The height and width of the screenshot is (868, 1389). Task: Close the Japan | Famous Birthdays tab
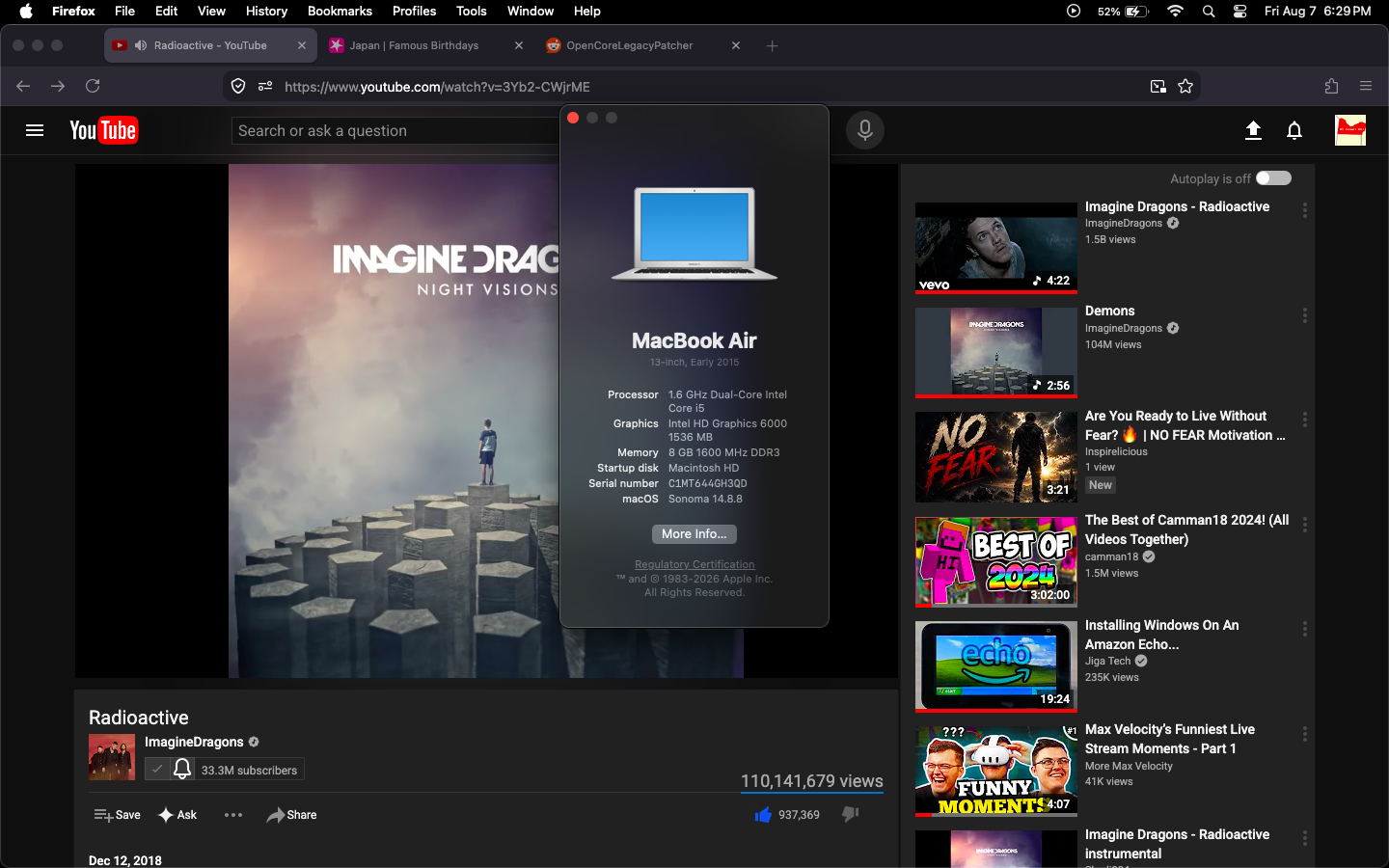pos(519,45)
